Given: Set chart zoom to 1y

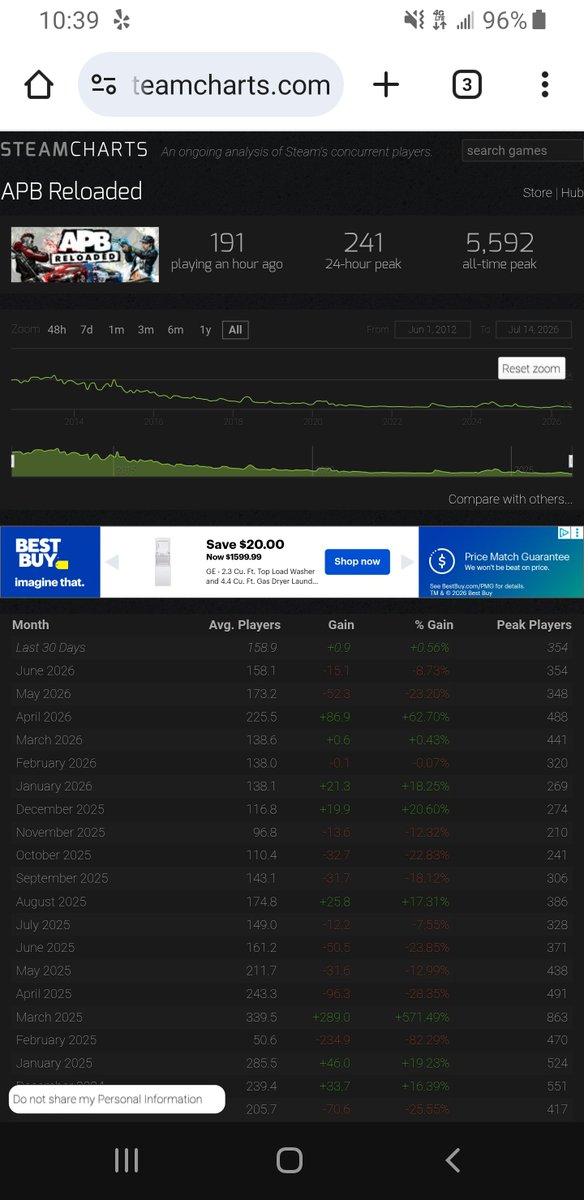Looking at the screenshot, I should [x=205, y=330].
